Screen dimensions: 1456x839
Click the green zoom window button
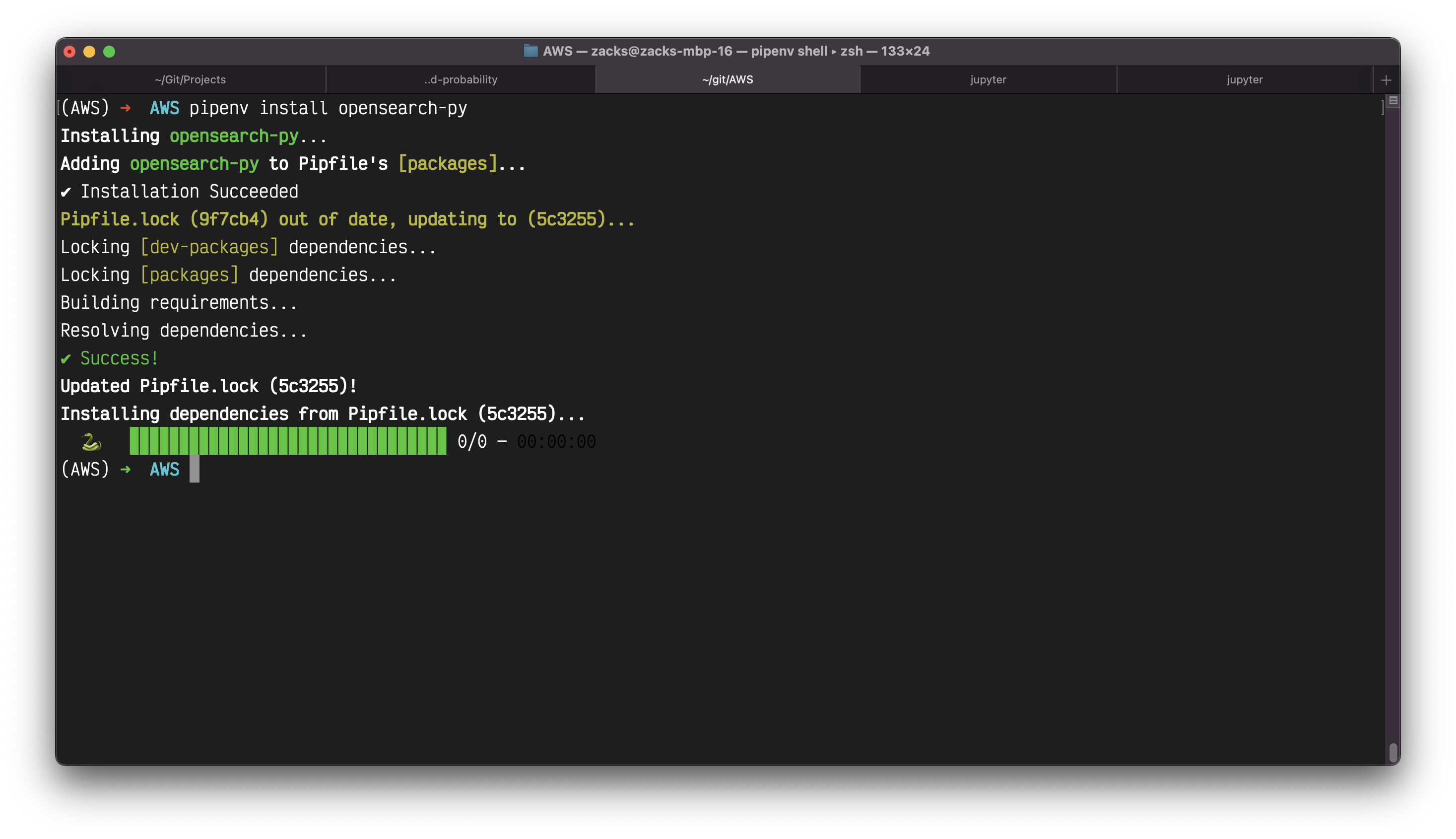click(109, 52)
